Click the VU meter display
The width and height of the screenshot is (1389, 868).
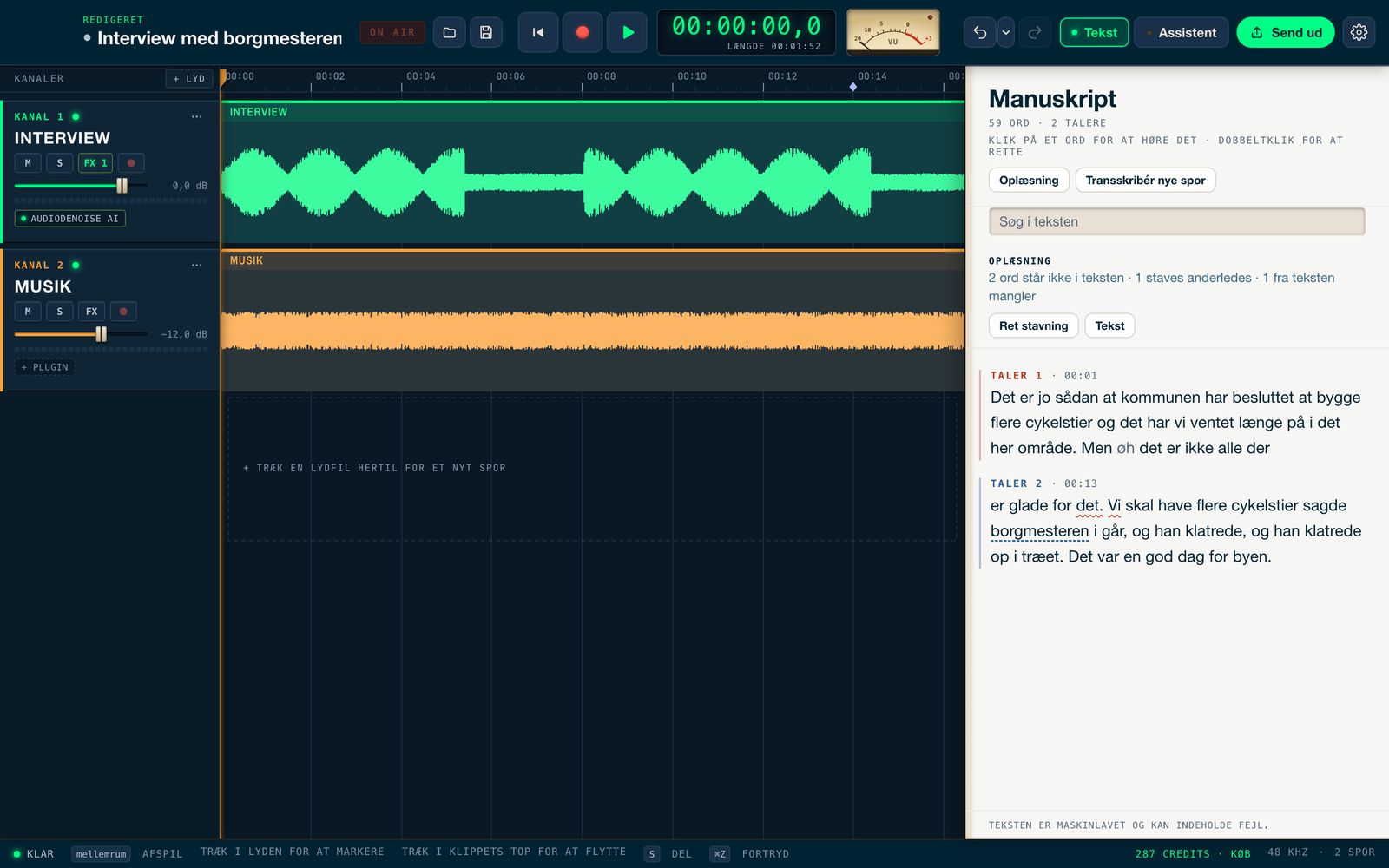[893, 32]
